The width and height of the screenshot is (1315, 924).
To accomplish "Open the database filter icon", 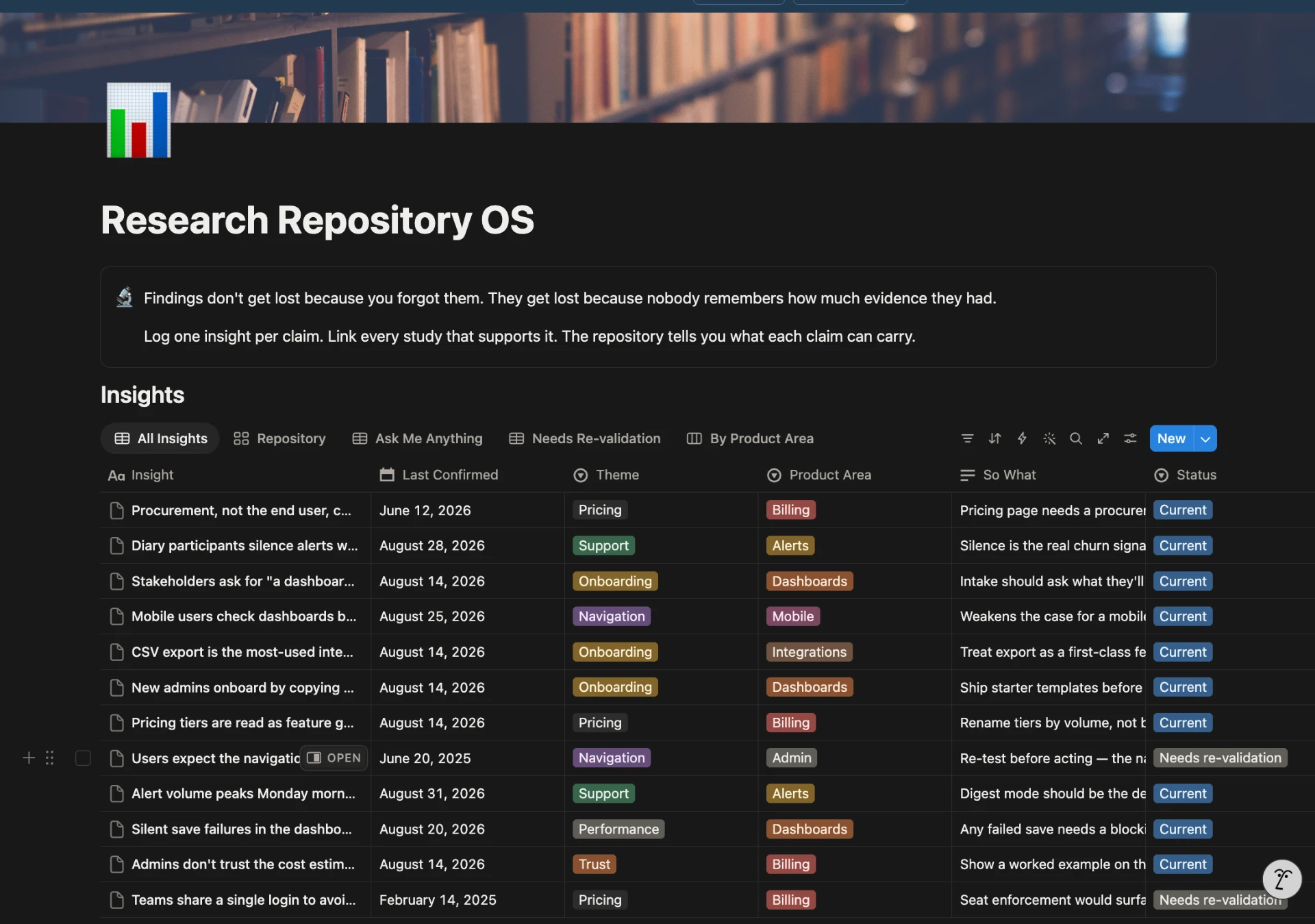I will pyautogui.click(x=967, y=438).
